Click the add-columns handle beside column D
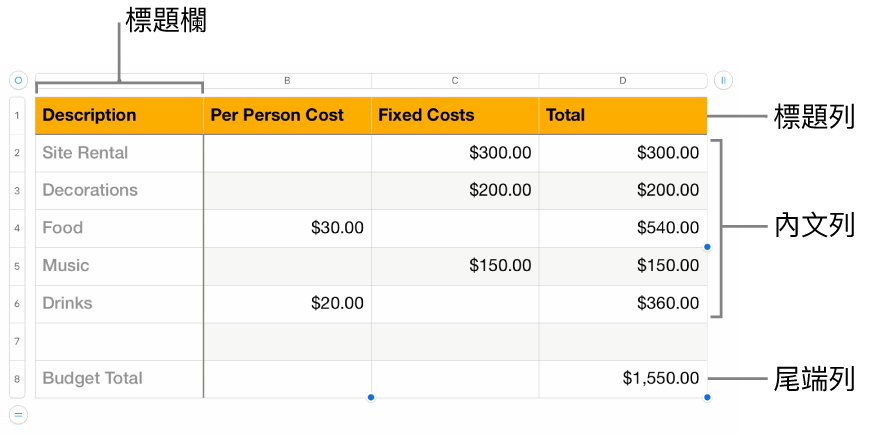This screenshot has width=872, height=436. (724, 80)
